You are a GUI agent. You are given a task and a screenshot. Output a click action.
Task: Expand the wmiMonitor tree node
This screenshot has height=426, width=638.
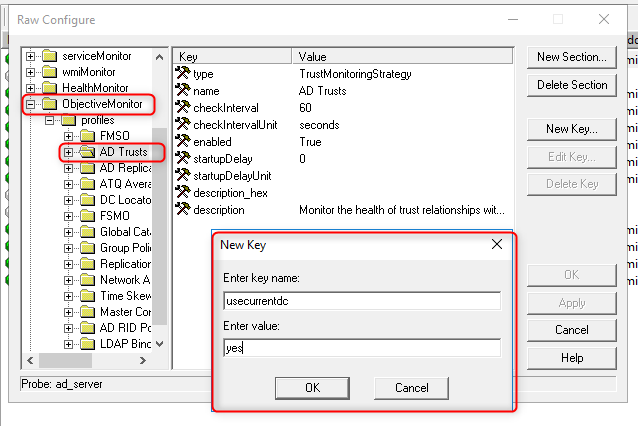pos(31,72)
